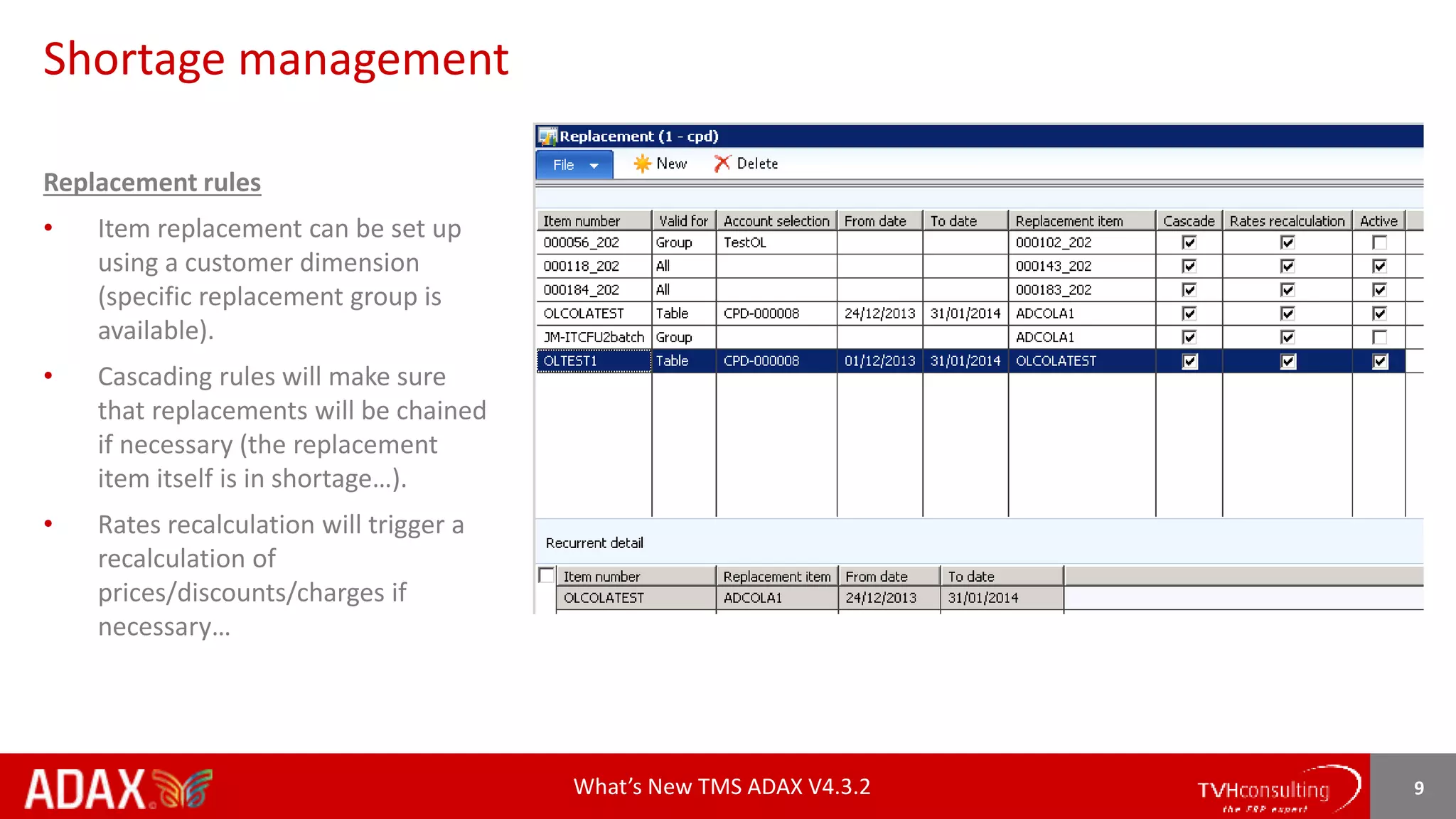Open the File menu
Screen dimensions: 1456x819
(x=564, y=165)
